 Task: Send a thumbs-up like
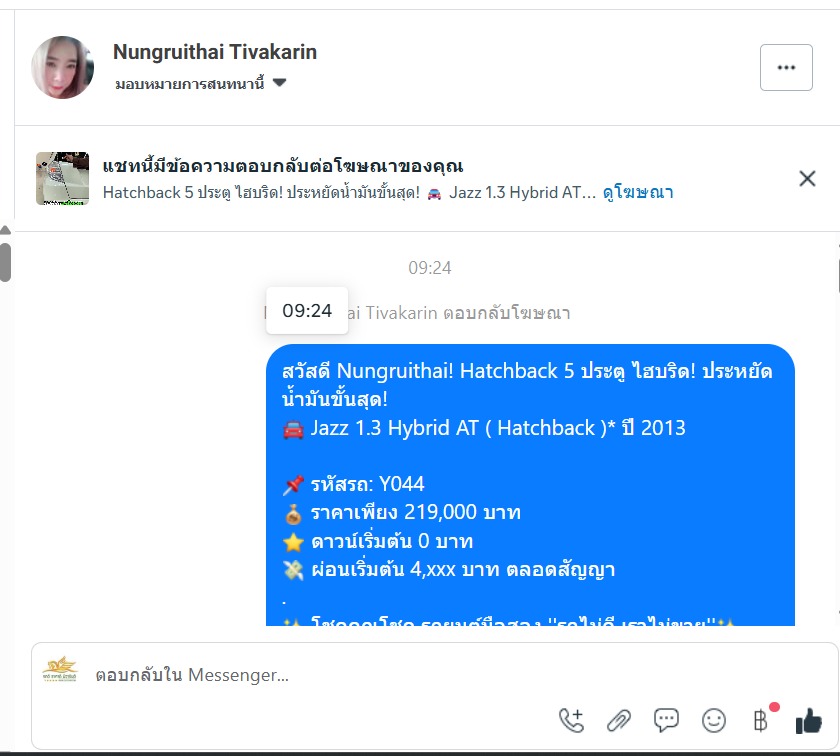coord(808,720)
